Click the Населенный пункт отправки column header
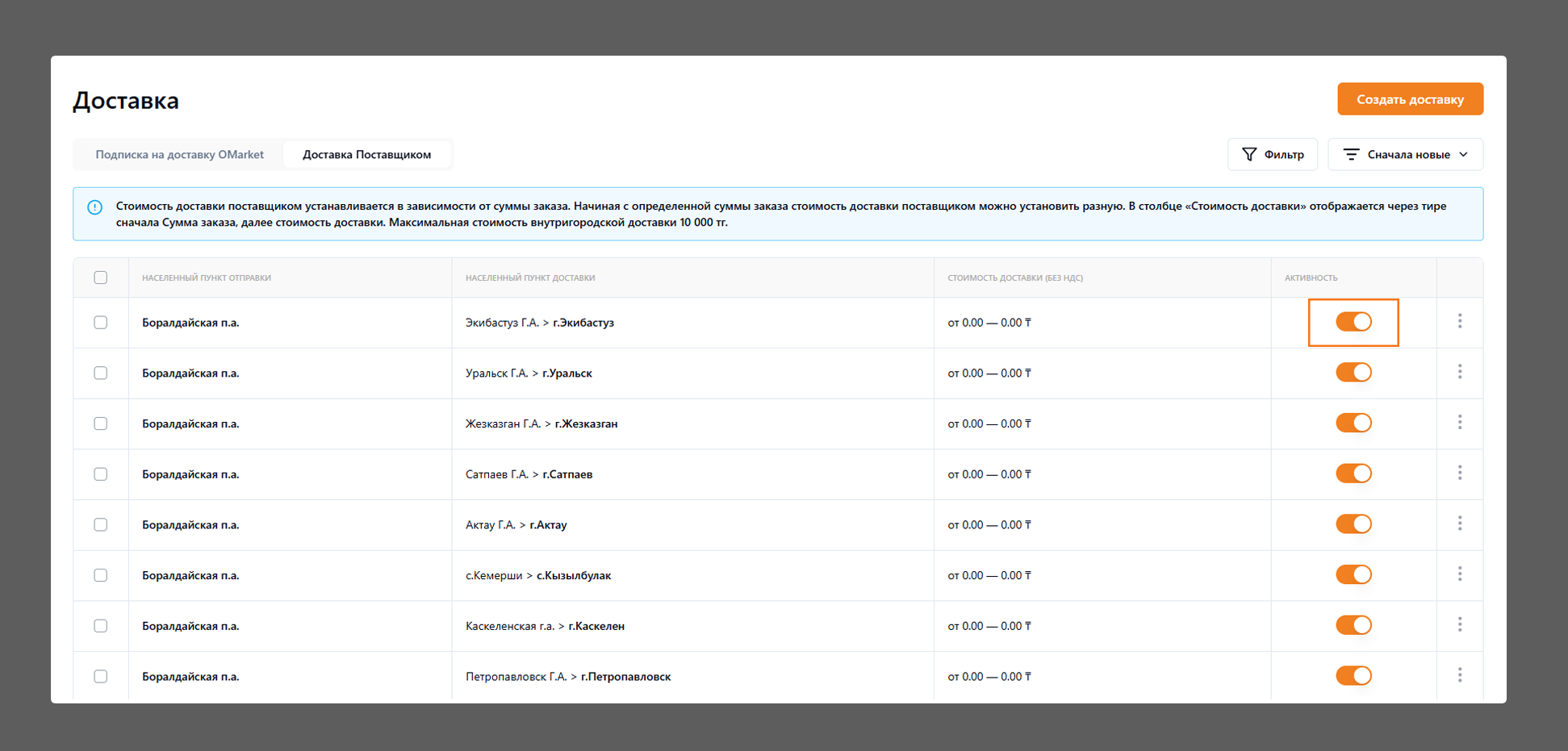The width and height of the screenshot is (1568, 751). pos(207,277)
